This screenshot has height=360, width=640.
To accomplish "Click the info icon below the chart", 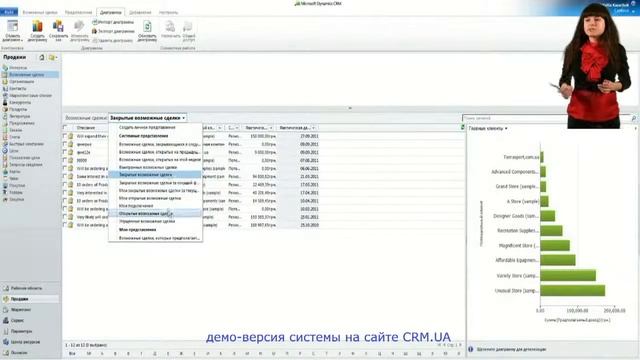I will coord(471,349).
